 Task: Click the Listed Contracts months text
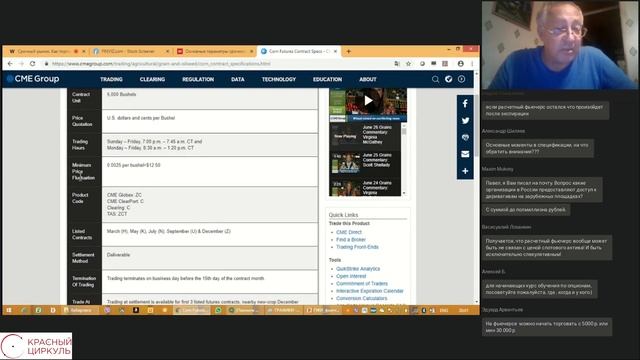[169, 231]
